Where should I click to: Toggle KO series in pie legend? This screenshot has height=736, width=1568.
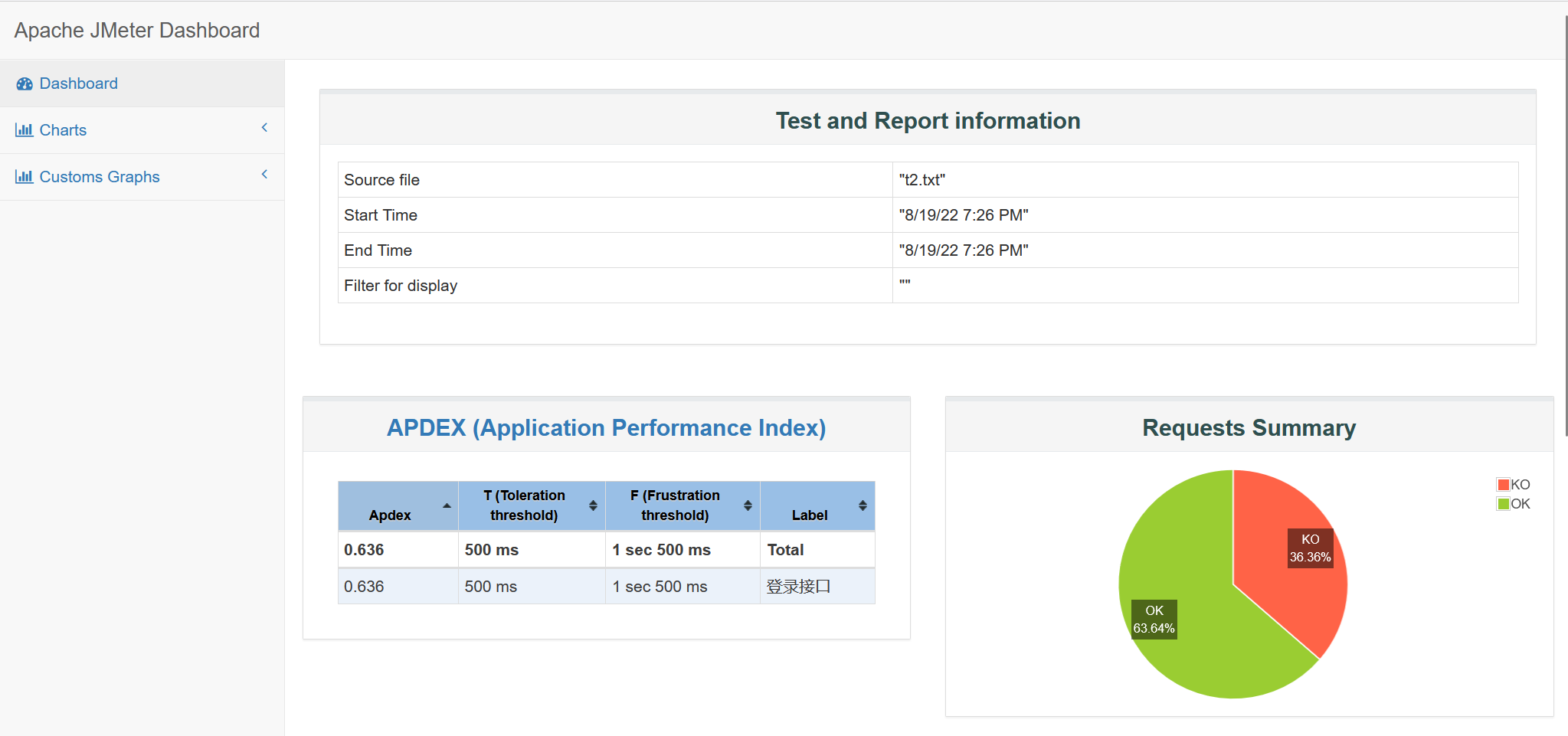(1514, 485)
